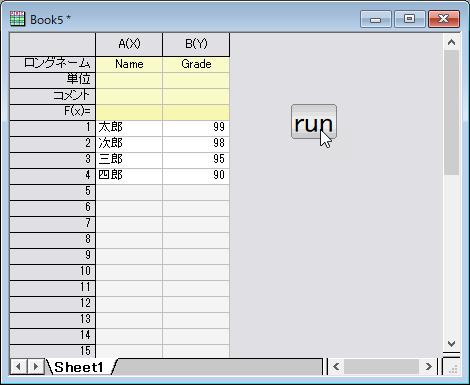Click the ロングネーム row label
470x385 pixels.
coord(53,64)
